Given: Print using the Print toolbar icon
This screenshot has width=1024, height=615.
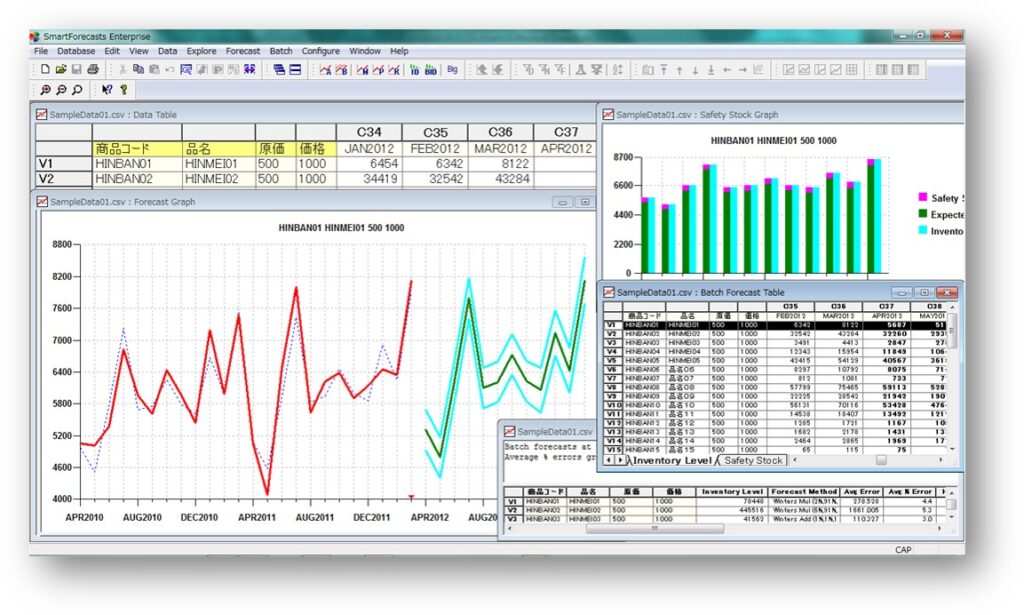Looking at the screenshot, I should 92,69.
